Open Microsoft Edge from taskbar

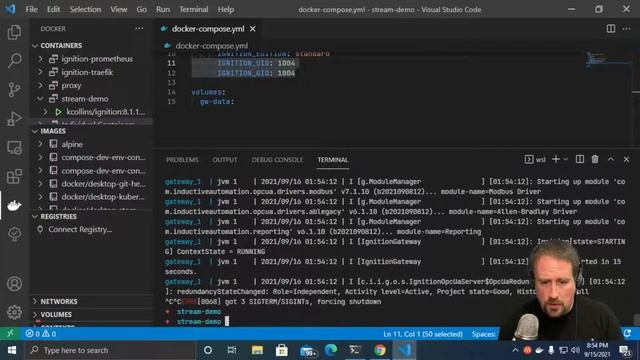331,350
